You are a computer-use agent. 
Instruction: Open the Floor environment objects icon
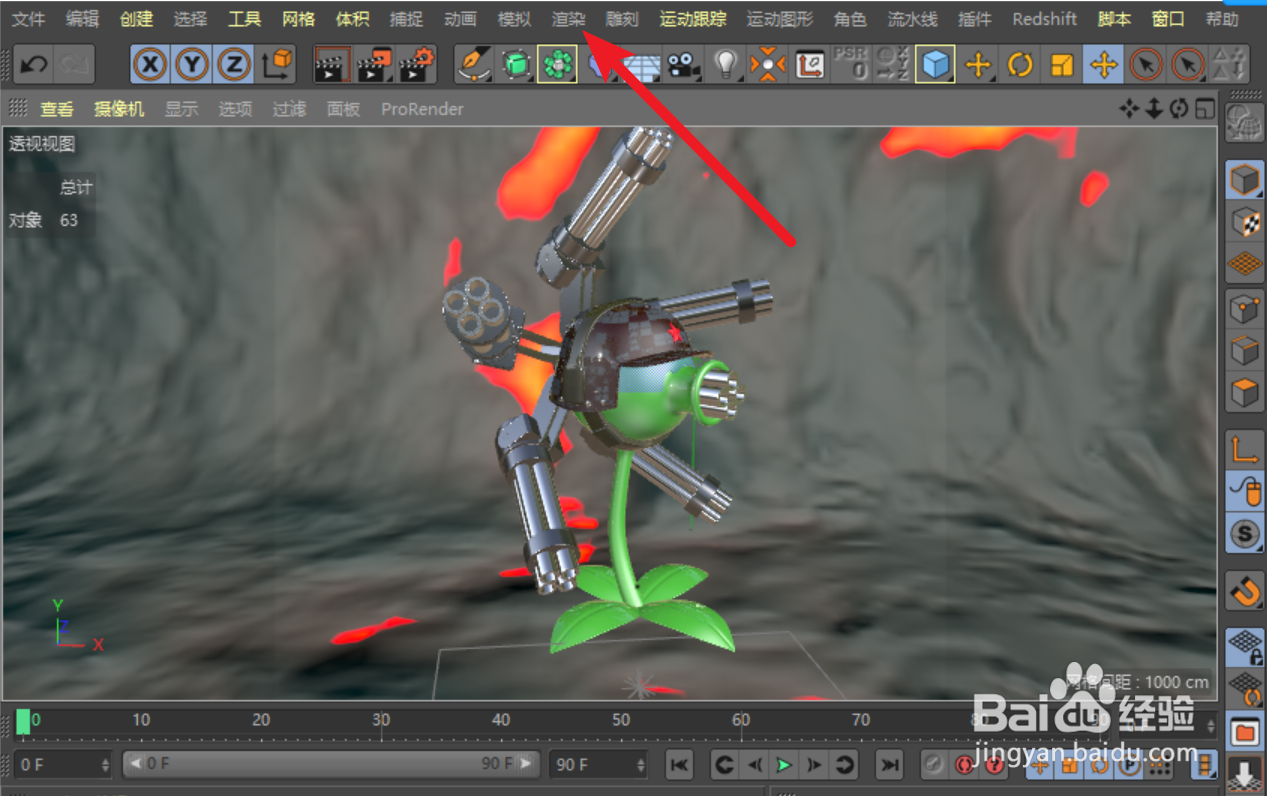[641, 65]
